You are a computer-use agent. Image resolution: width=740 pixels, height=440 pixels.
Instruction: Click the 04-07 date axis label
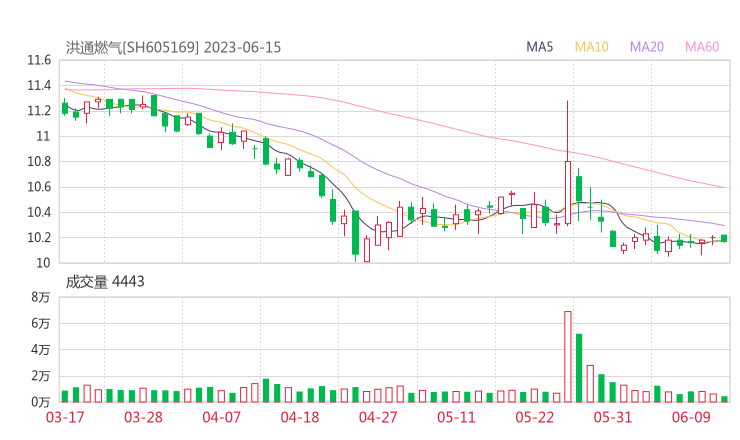221,417
